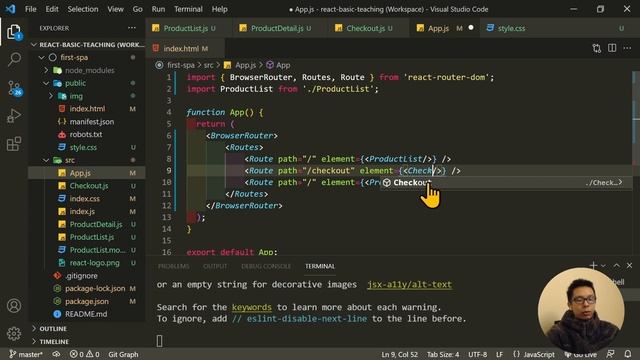Expand the Outline section

tap(87, 329)
